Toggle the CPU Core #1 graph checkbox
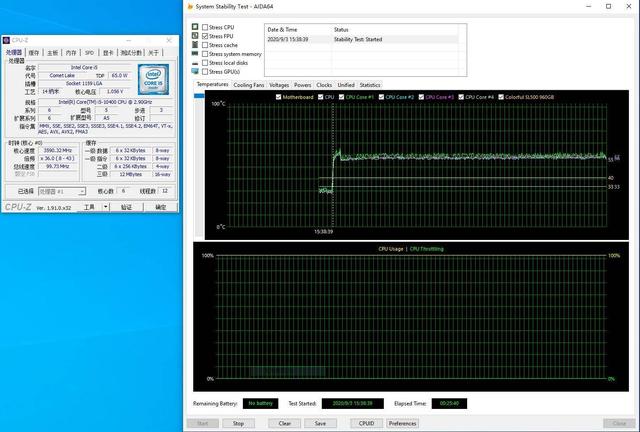 click(x=342, y=97)
